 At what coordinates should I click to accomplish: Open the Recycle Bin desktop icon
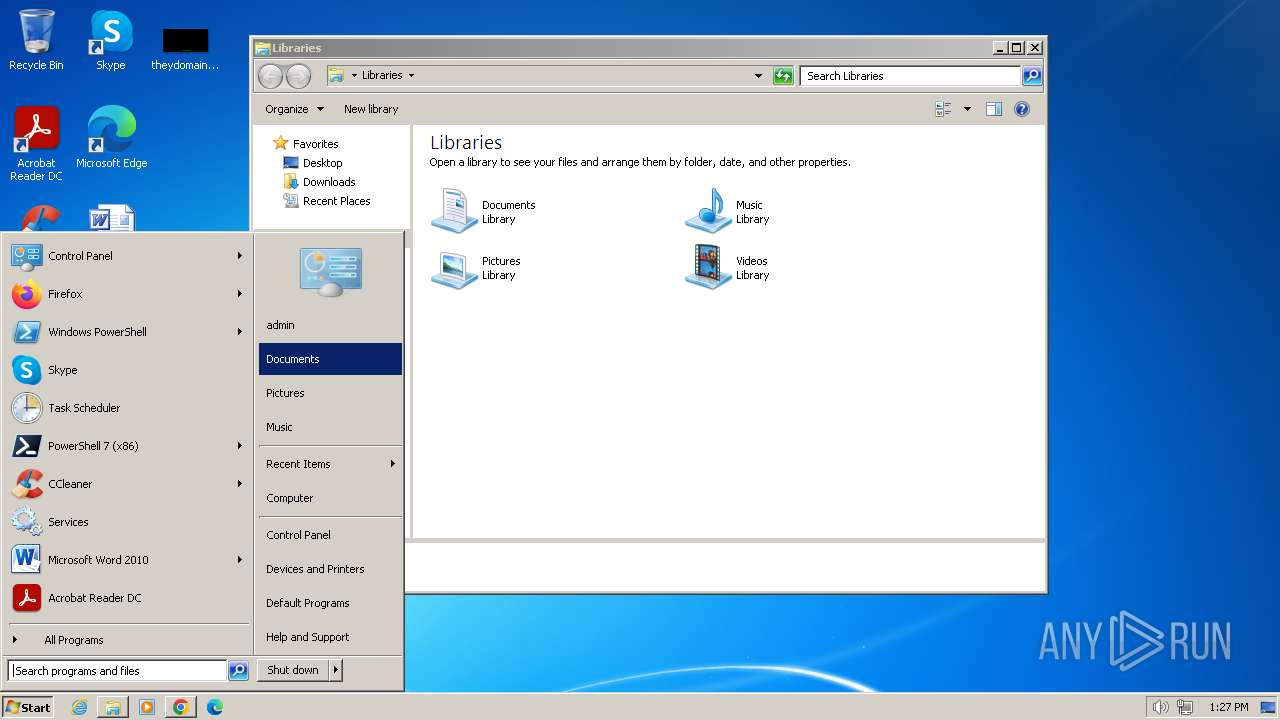click(36, 40)
